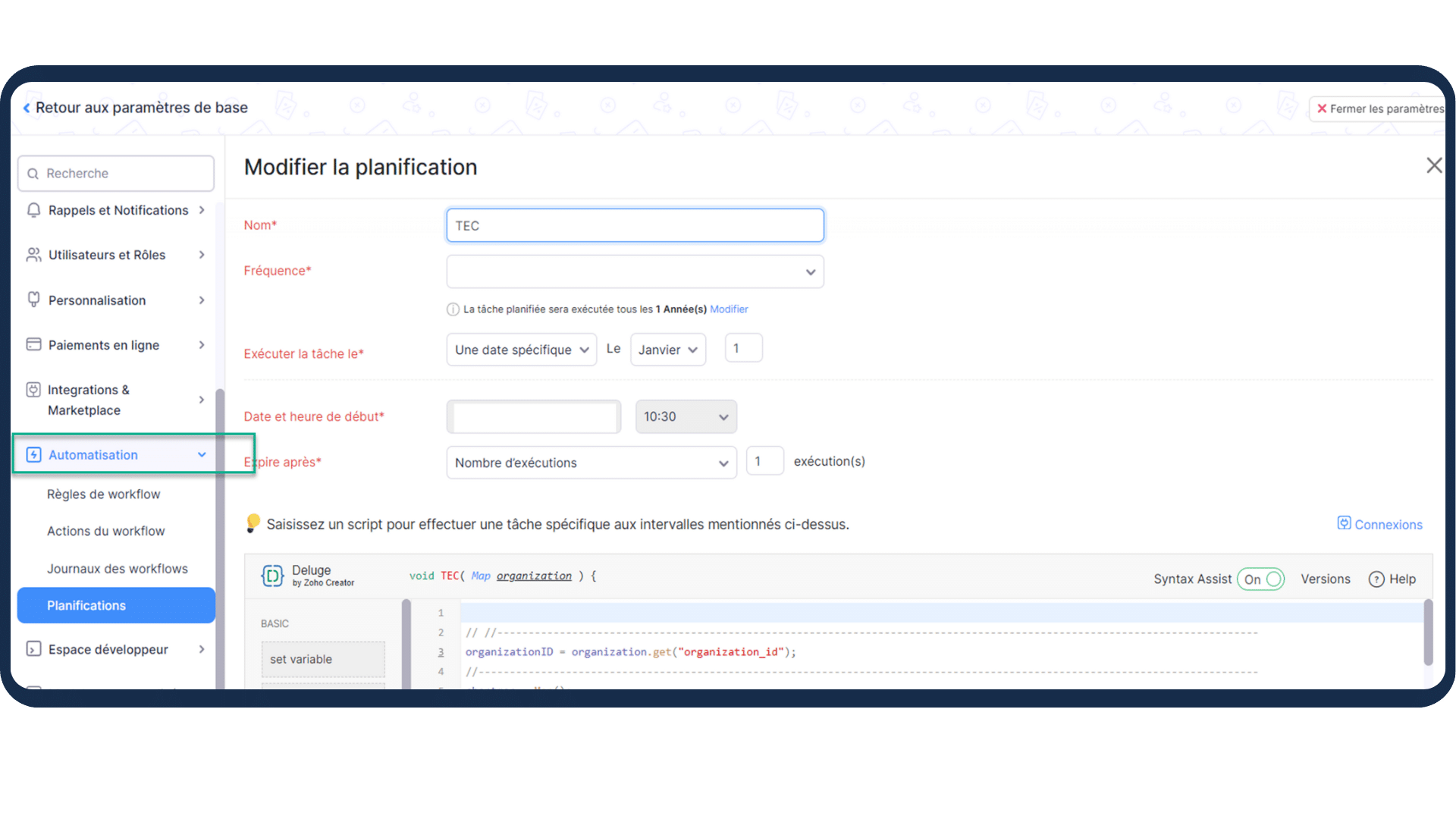Click the Modifier link under Fréquence

coord(729,309)
